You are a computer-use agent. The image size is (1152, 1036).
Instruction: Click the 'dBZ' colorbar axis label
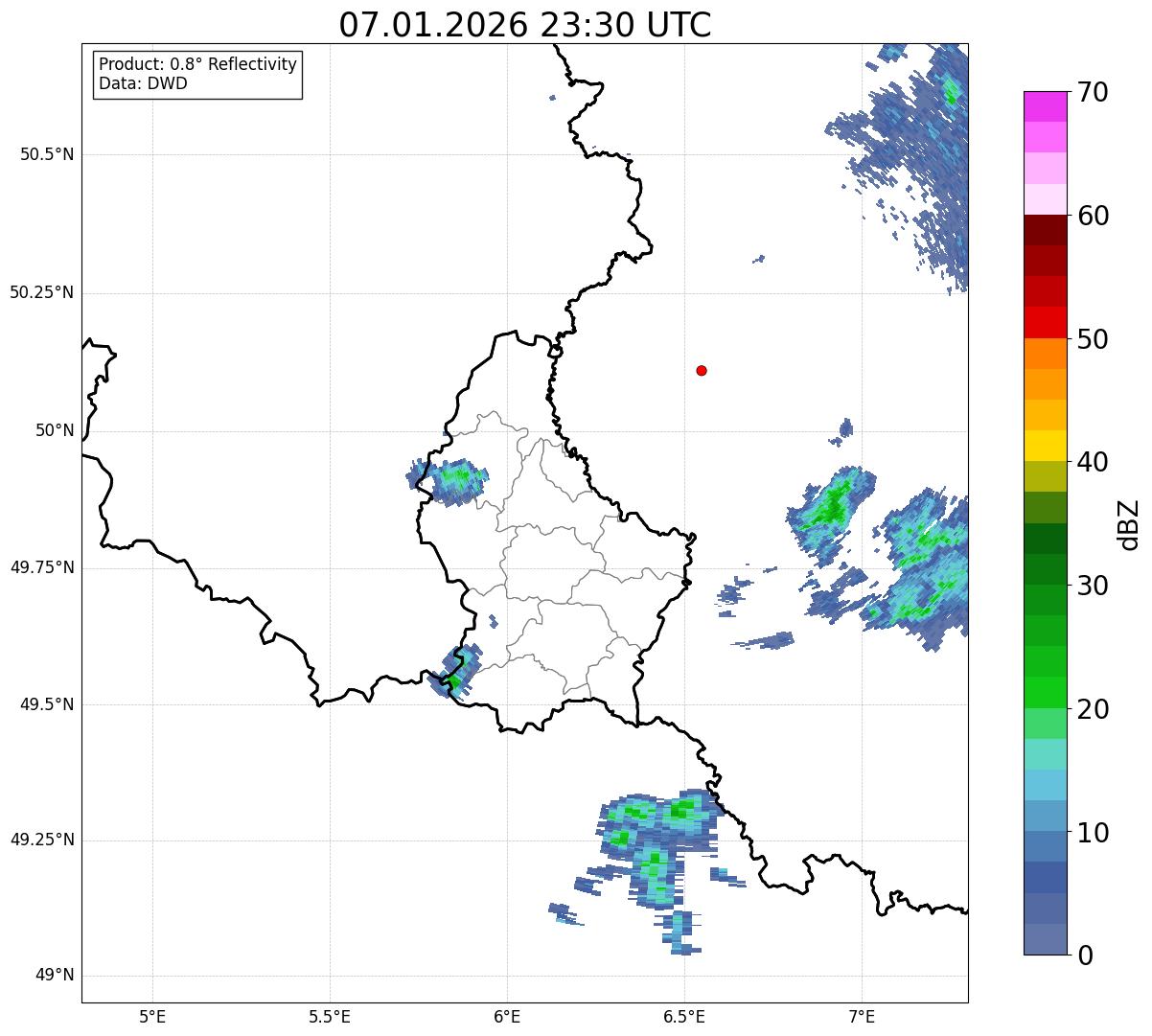click(x=1130, y=524)
